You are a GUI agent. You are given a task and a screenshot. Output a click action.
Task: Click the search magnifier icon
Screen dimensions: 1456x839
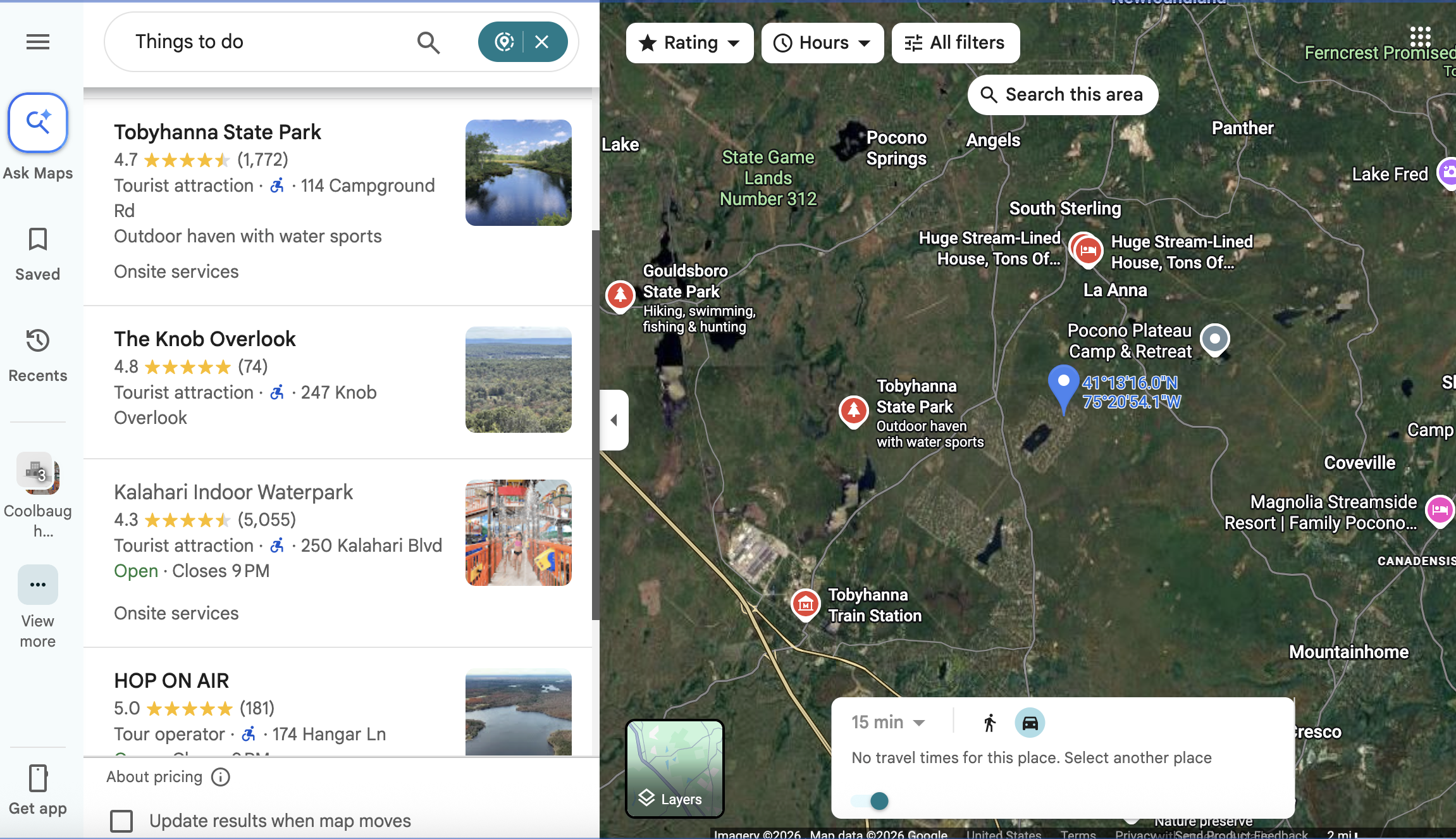click(x=428, y=42)
